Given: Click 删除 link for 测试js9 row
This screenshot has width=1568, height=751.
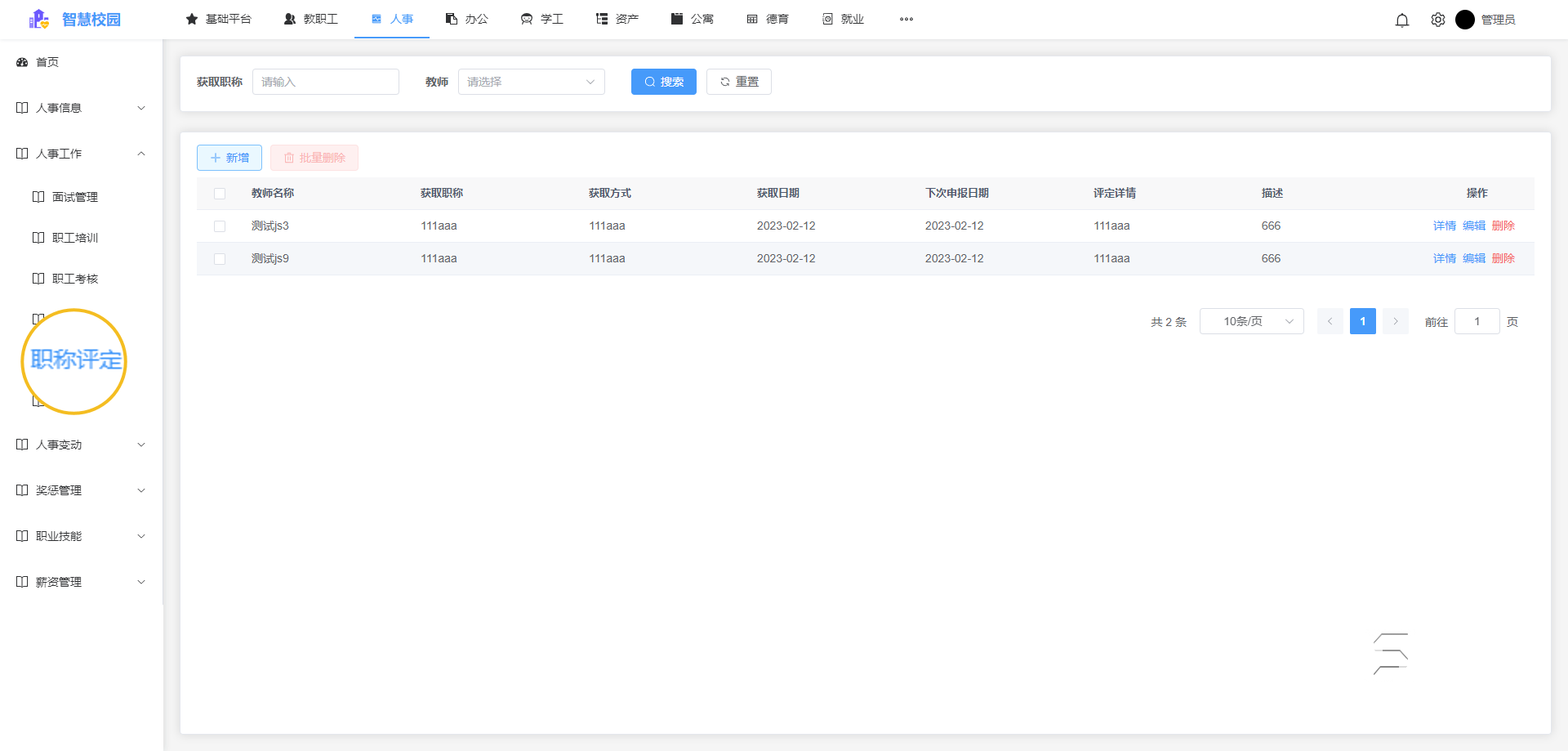Looking at the screenshot, I should tap(1503, 258).
